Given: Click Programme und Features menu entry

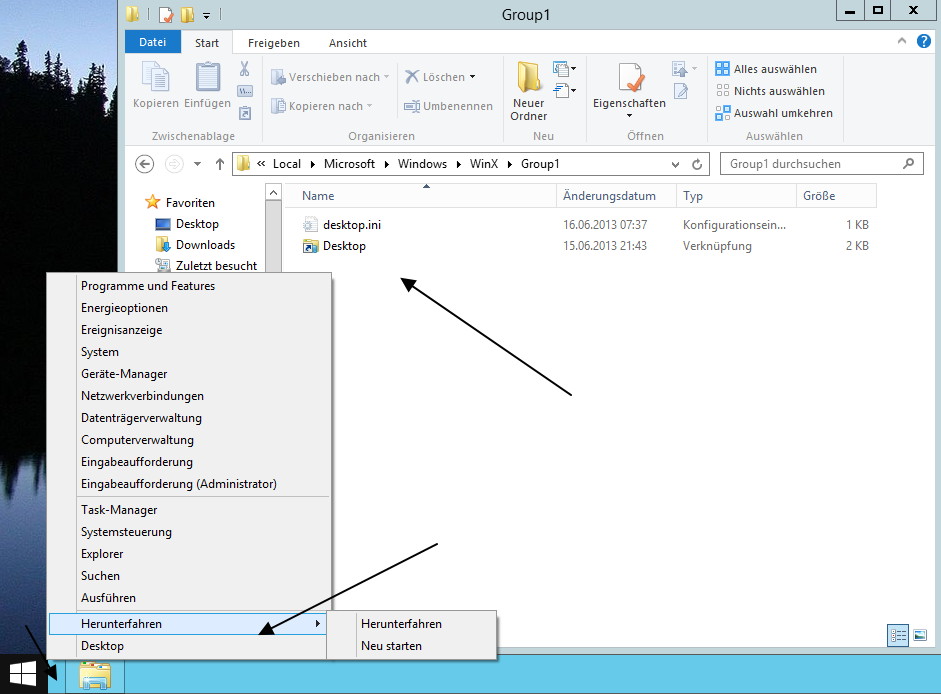Looking at the screenshot, I should (x=188, y=286).
